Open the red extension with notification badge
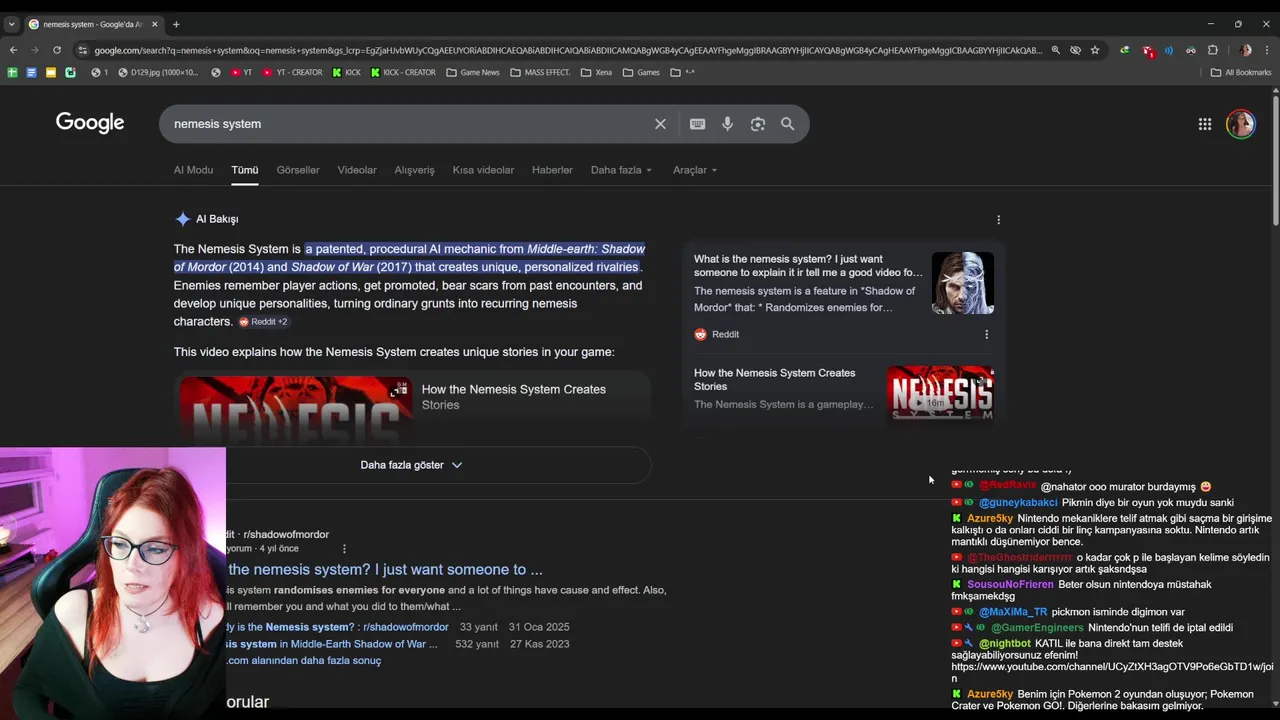This screenshot has width=1280, height=720. click(x=1148, y=50)
